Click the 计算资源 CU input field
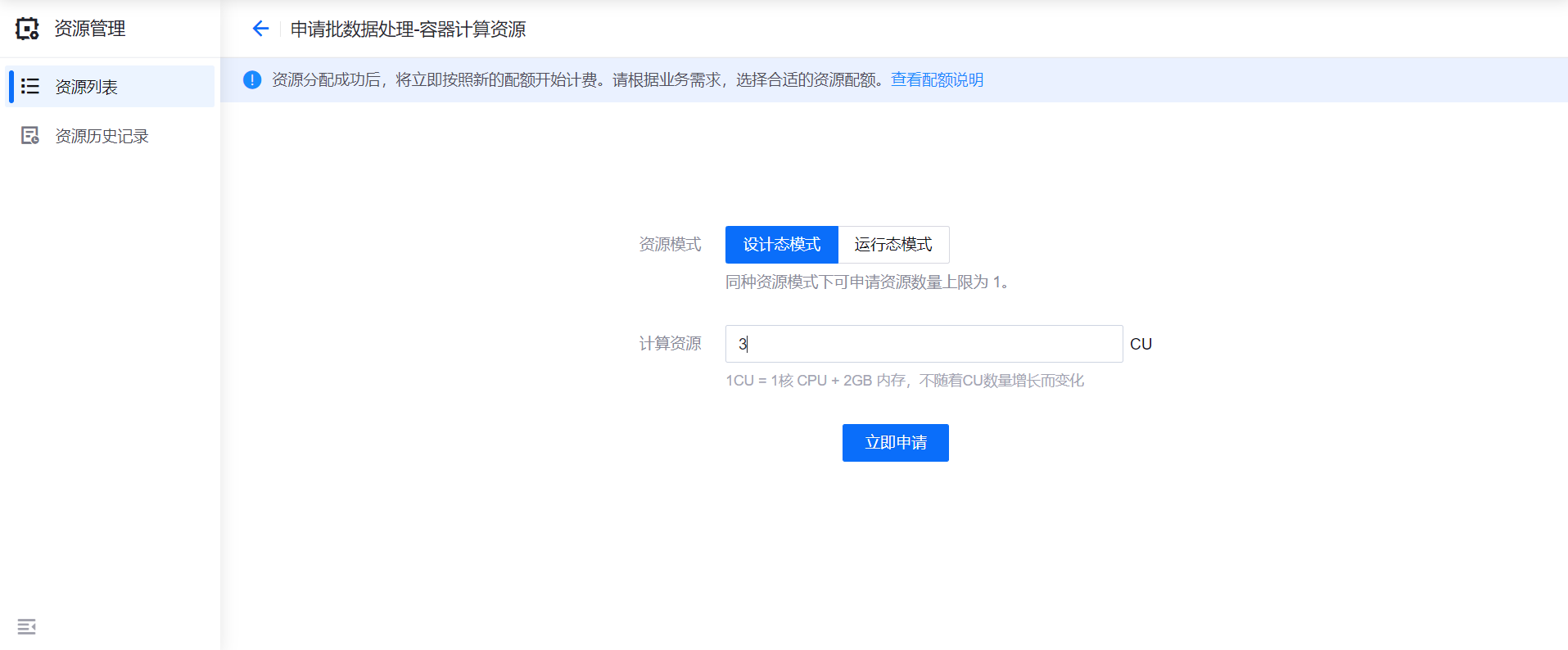1568x650 pixels. pos(924,344)
